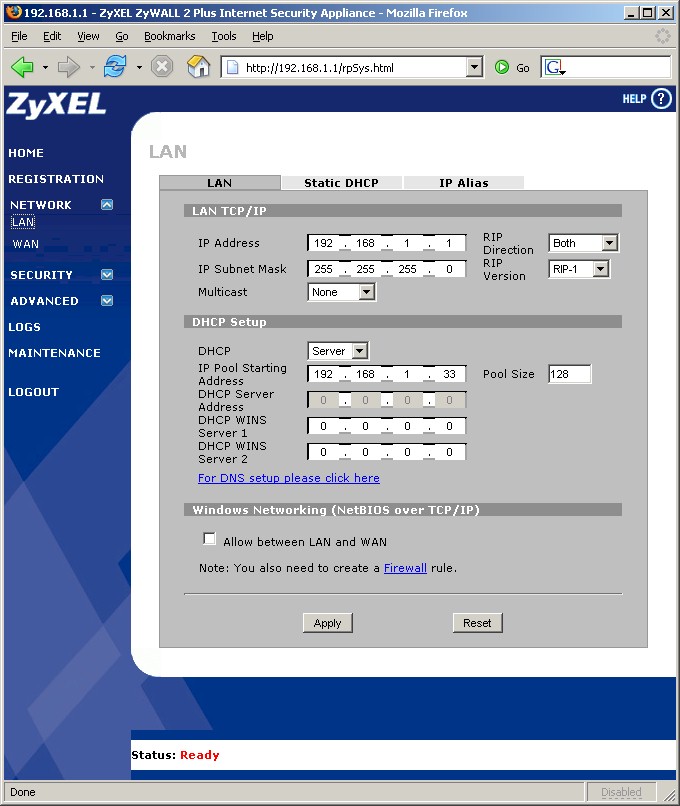Select WAN under NETWORK in sidebar

pyautogui.click(x=26, y=244)
